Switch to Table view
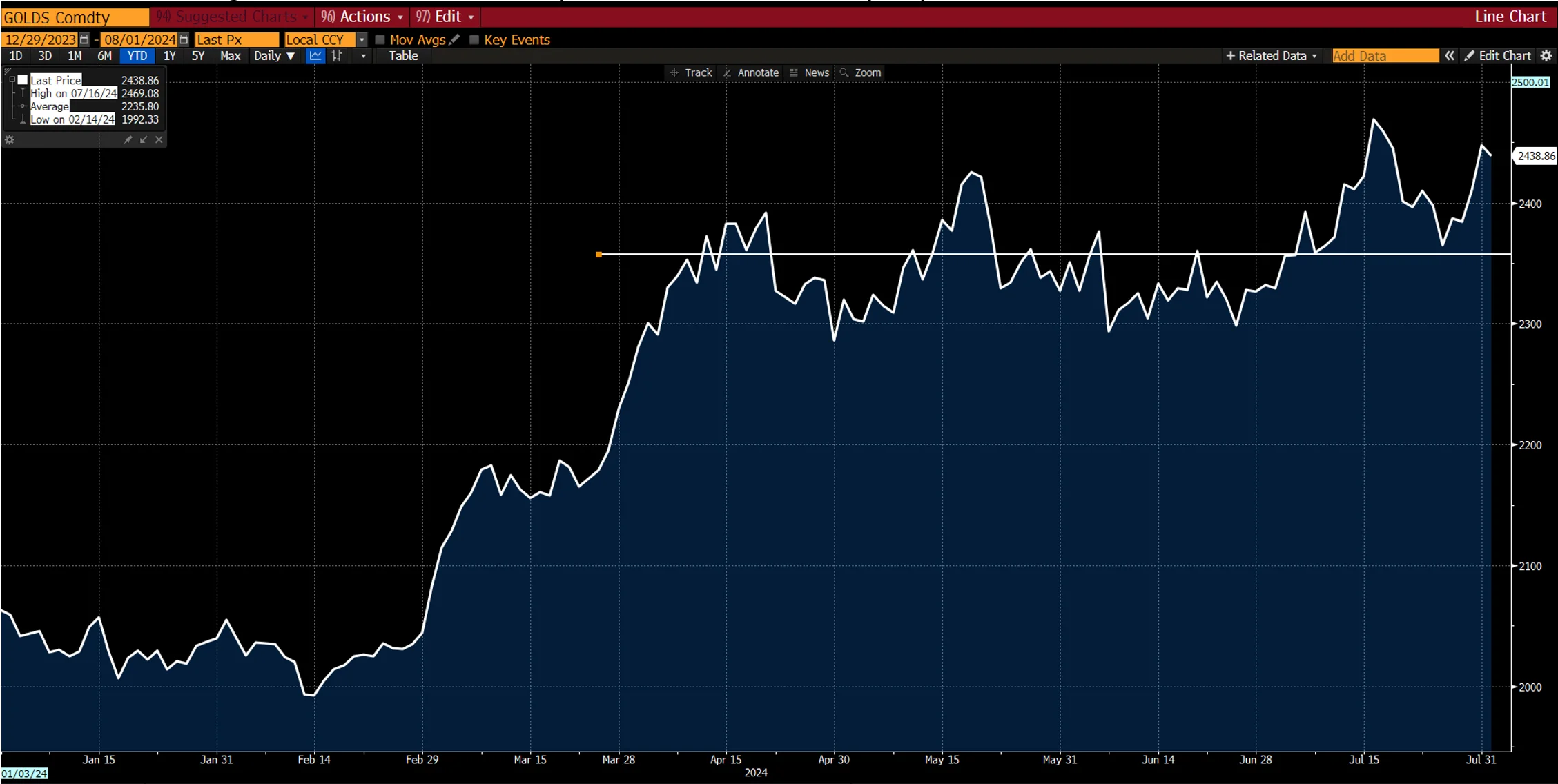 [x=403, y=56]
